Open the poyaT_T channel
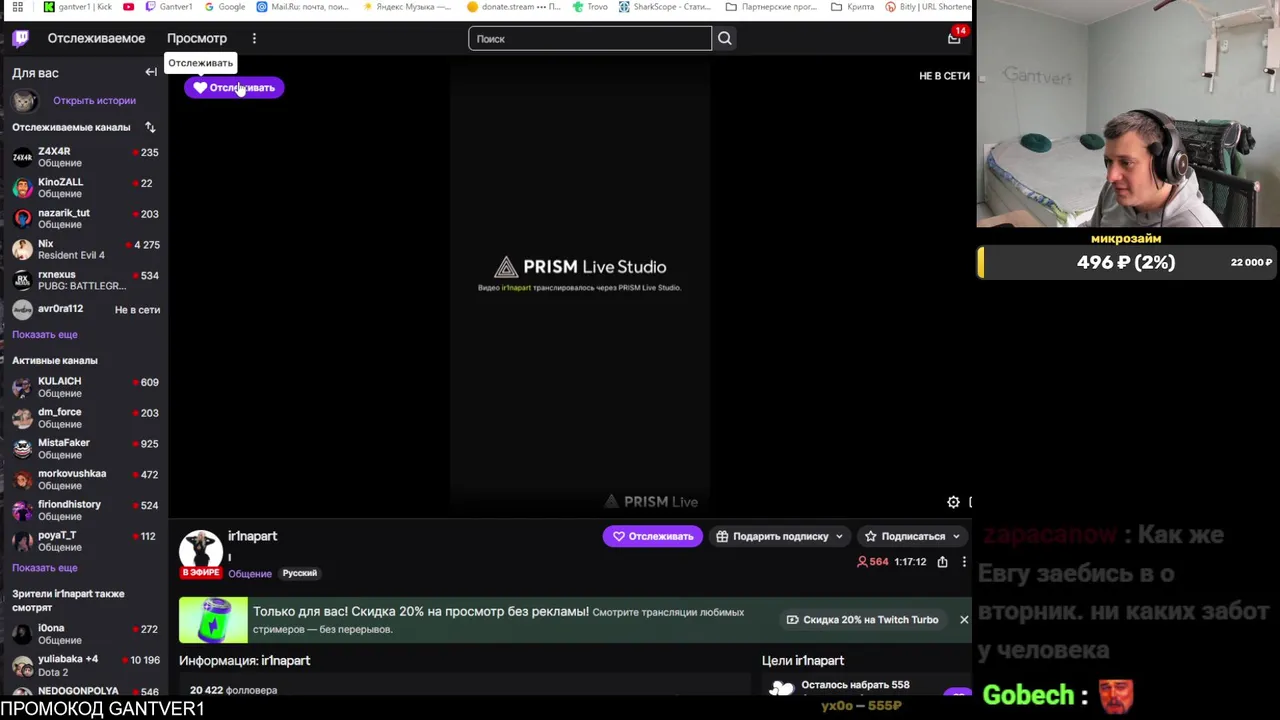Image resolution: width=1280 pixels, height=720 pixels. [85, 541]
